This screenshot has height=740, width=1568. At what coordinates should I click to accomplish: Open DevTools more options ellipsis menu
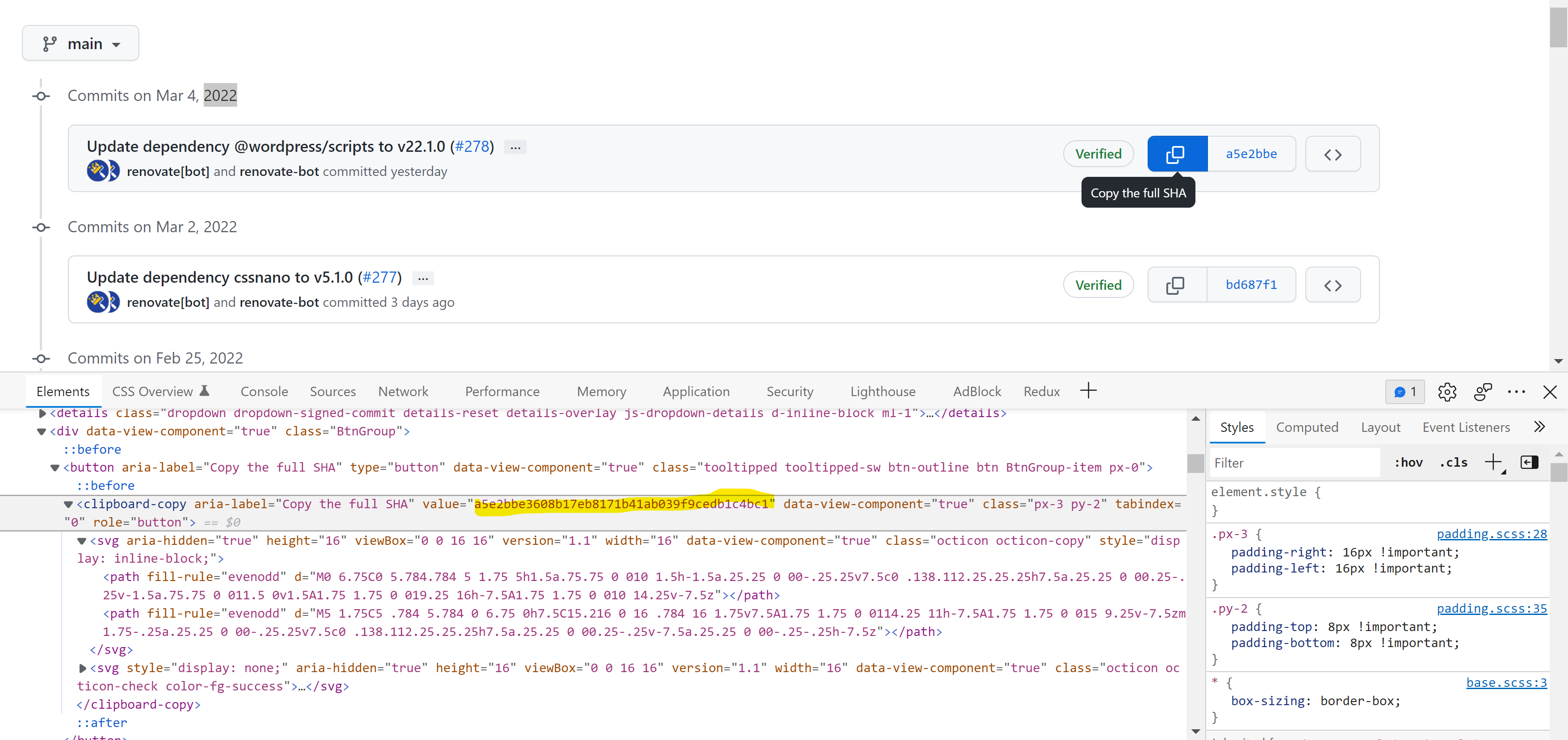[x=1516, y=392]
